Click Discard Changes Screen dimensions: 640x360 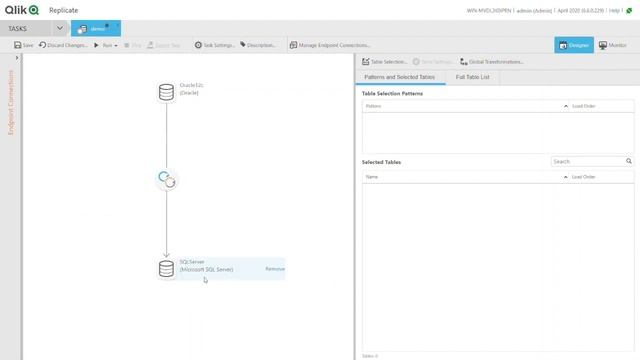coord(63,45)
